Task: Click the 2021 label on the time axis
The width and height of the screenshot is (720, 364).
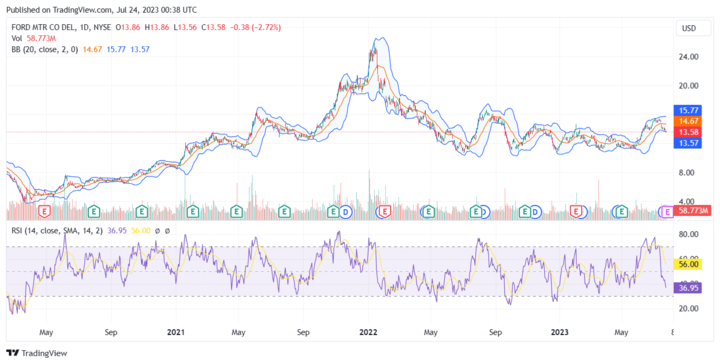Action: (x=175, y=332)
